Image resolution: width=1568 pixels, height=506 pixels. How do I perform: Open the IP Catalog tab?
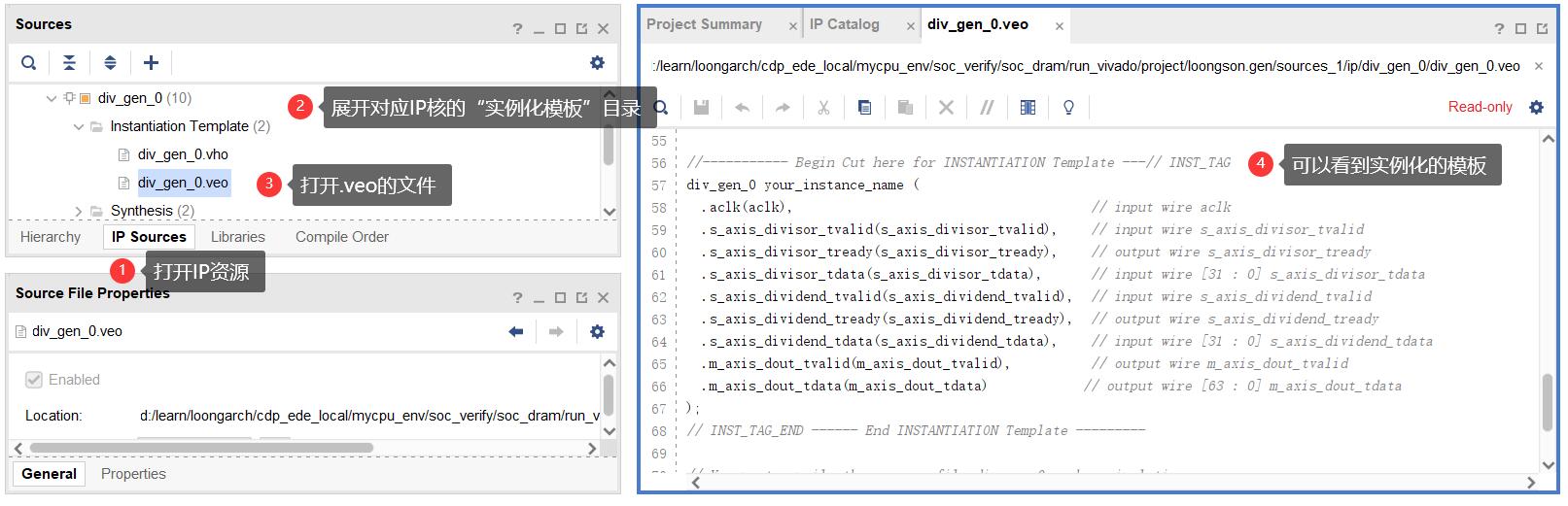[844, 25]
